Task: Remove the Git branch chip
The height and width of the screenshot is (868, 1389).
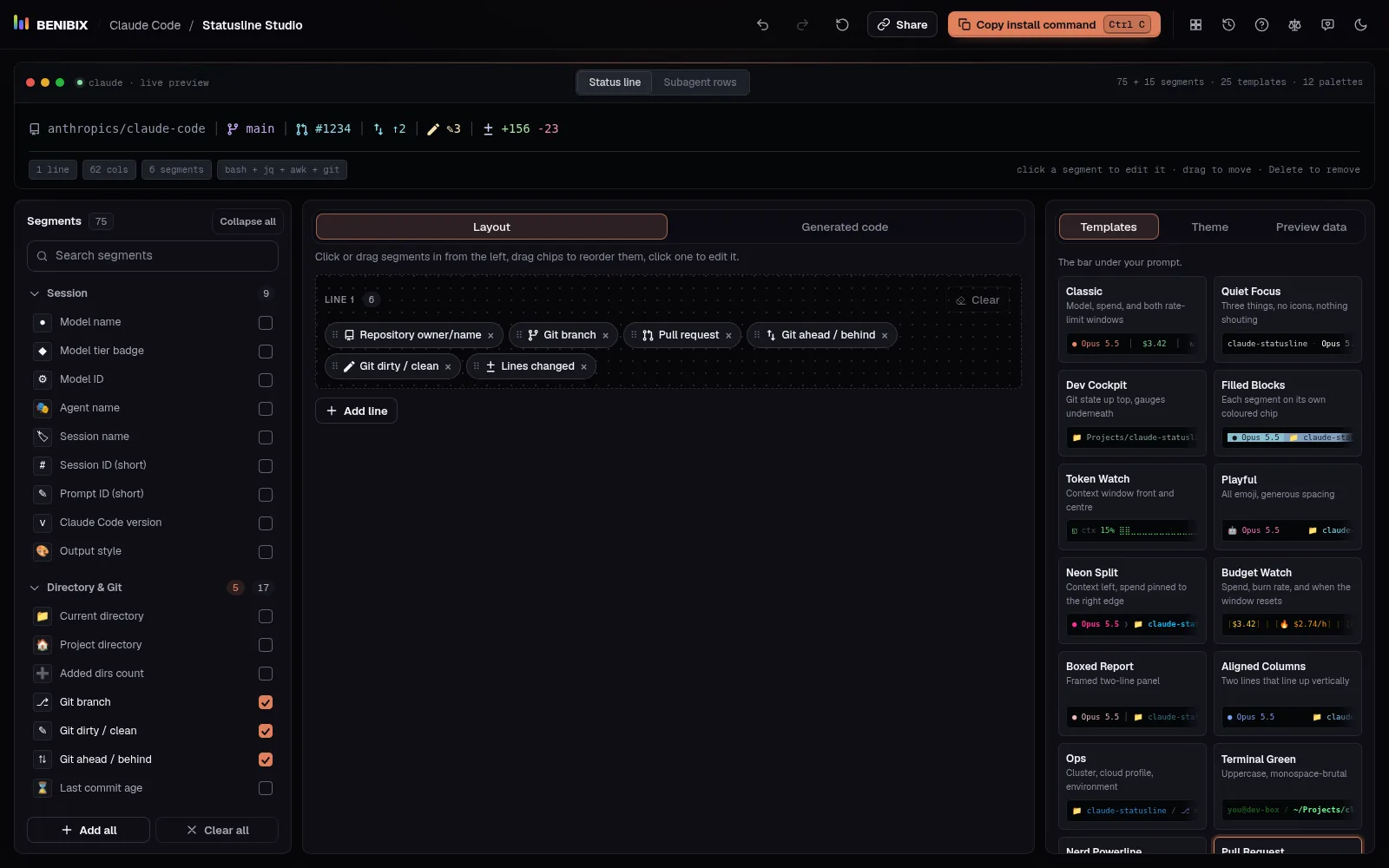Action: click(x=605, y=336)
